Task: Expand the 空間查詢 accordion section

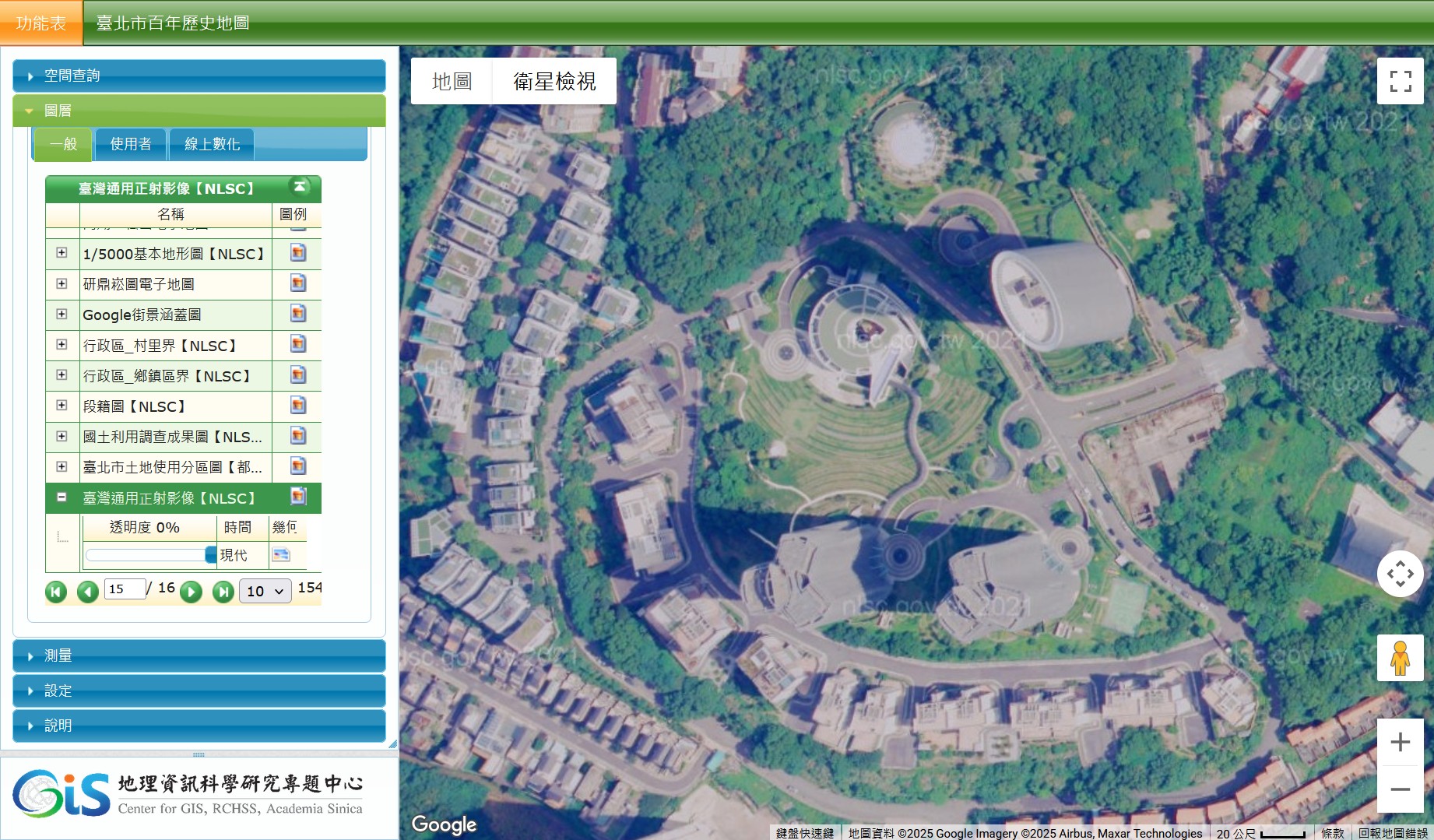Action: [199, 76]
